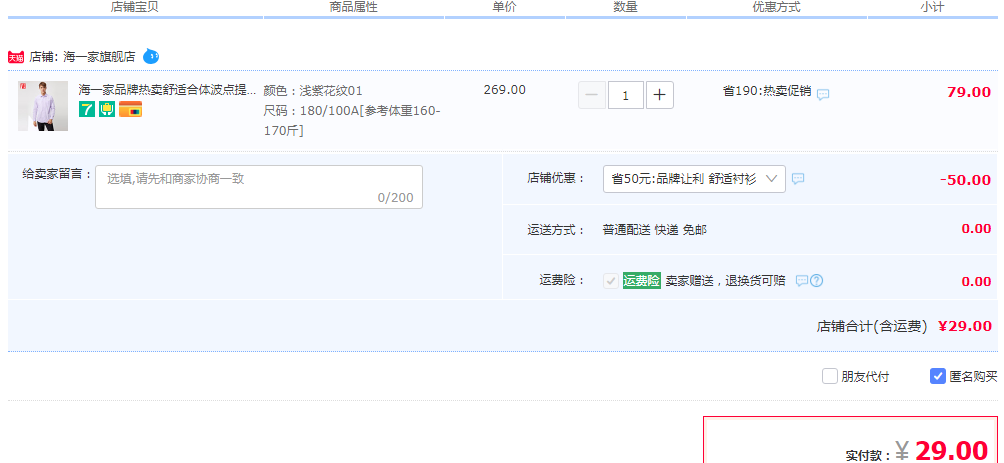Click the green 7-day return badge
The height and width of the screenshot is (463, 1004).
point(87,110)
